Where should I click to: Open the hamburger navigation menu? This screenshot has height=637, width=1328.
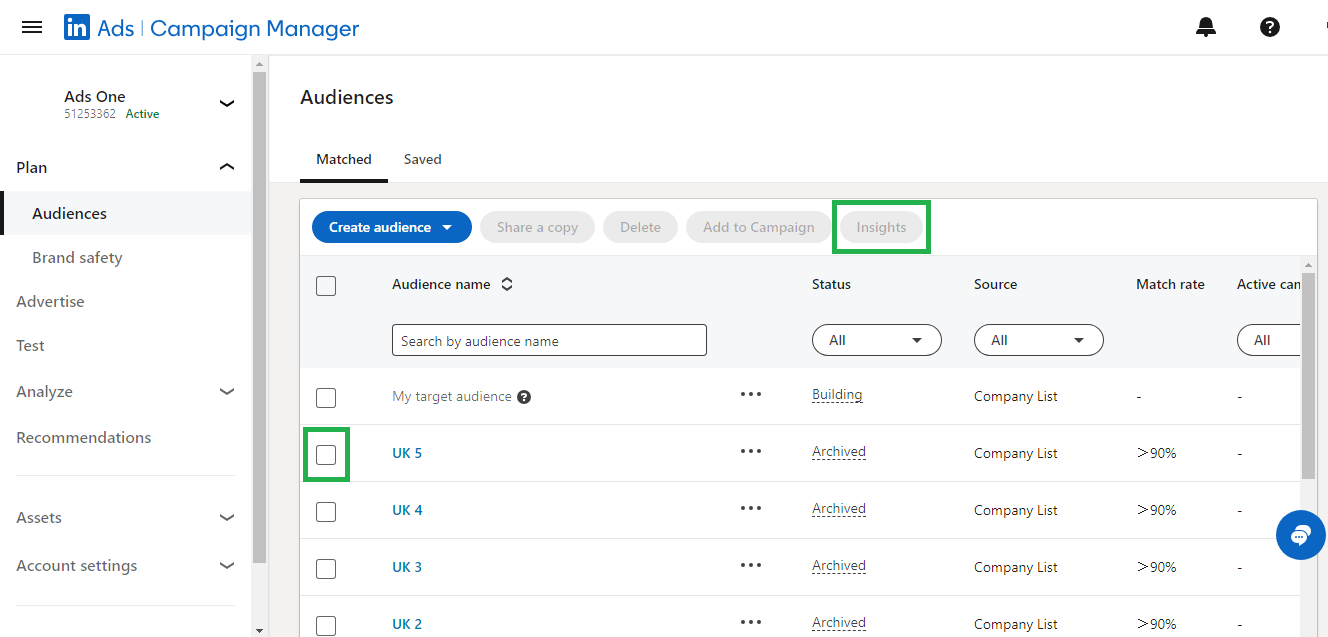[32, 28]
